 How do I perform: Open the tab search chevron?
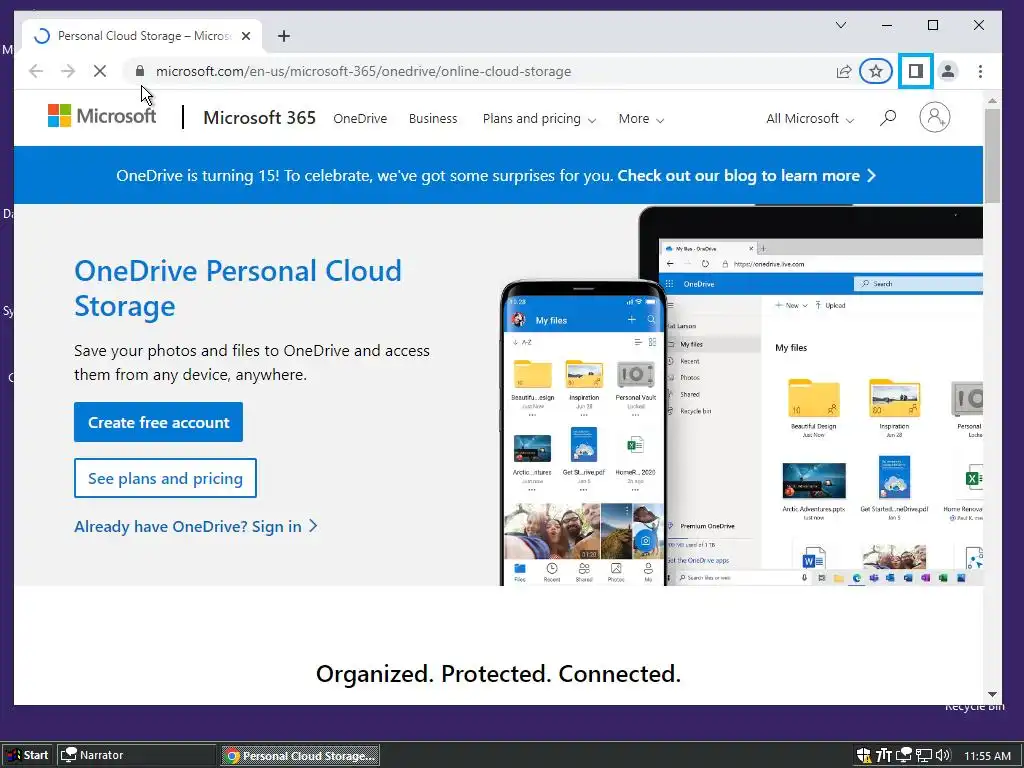[841, 25]
